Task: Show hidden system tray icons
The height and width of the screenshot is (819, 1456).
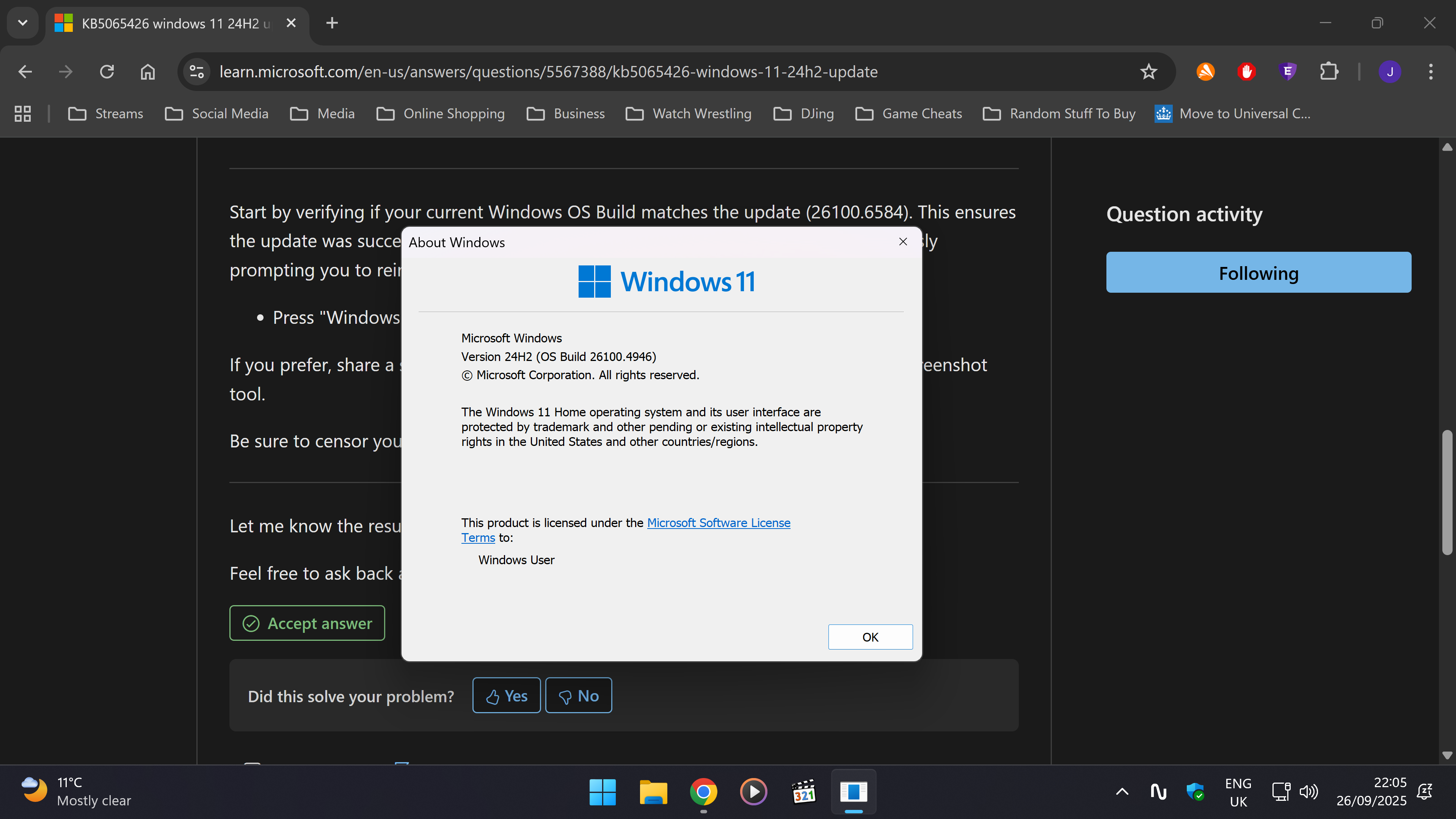Action: 1122,792
